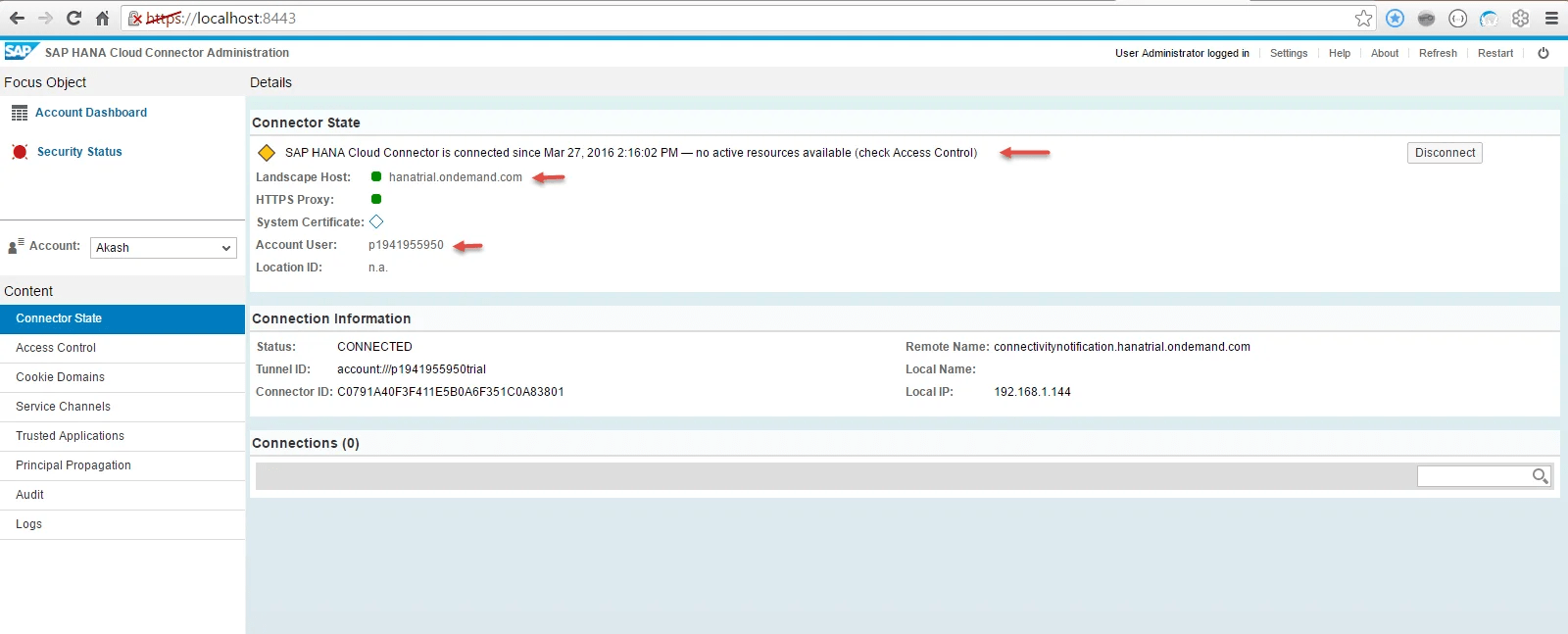Screen dimensions: 1568x634
Task: Reload the page with the refresh icon
Action: point(73,18)
